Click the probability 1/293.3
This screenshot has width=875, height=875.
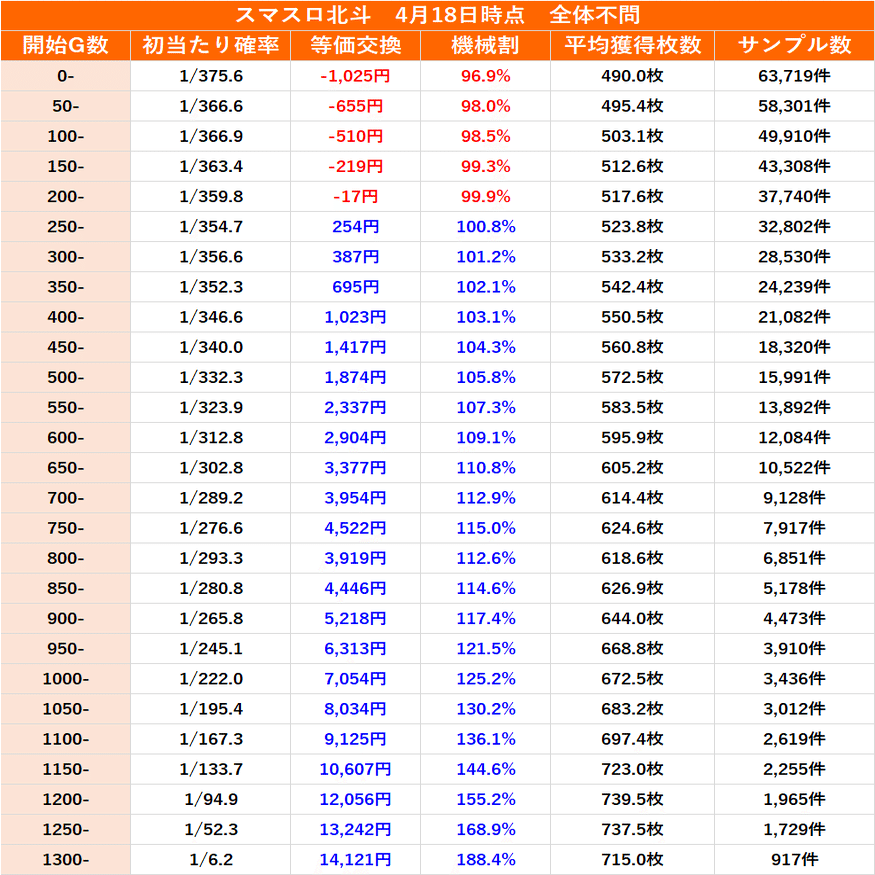pyautogui.click(x=211, y=558)
